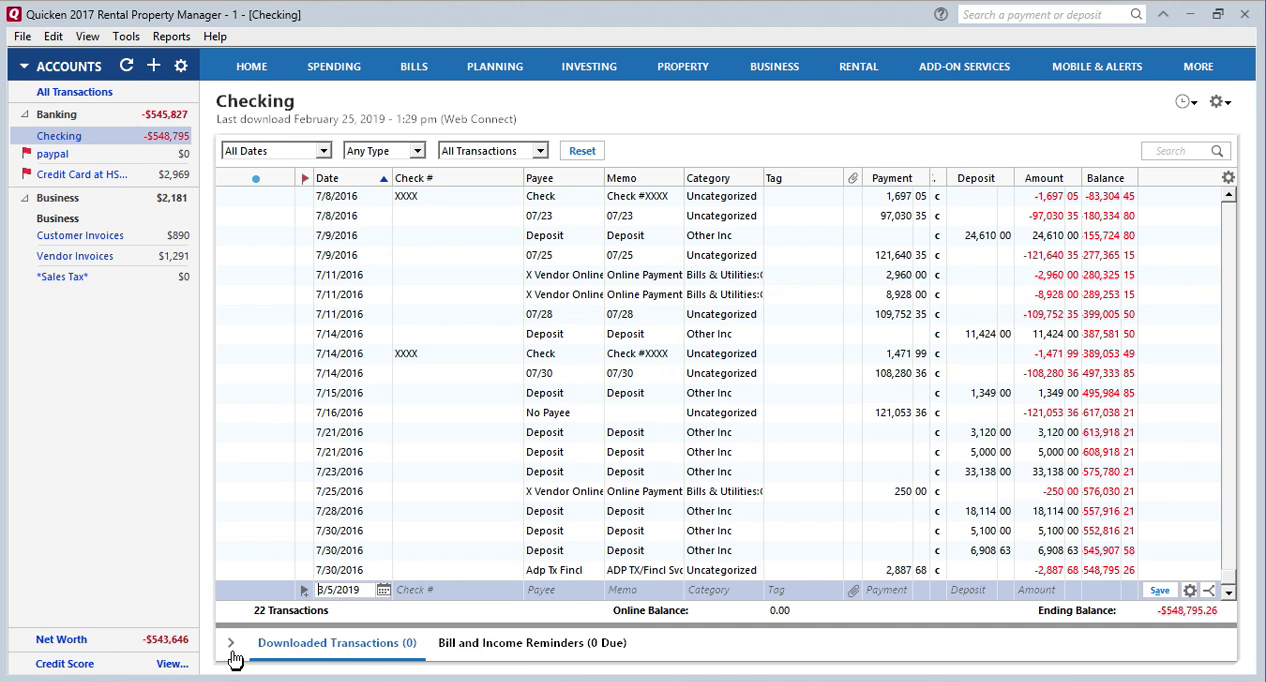Click the red flag beside paypal account

[27, 154]
